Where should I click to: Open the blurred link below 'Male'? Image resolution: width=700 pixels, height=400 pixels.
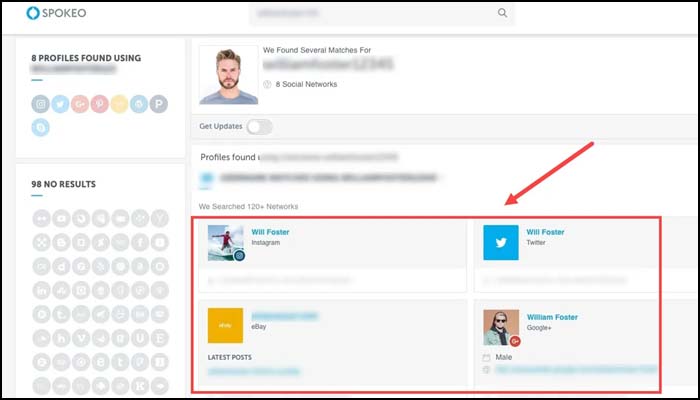[x=576, y=370]
